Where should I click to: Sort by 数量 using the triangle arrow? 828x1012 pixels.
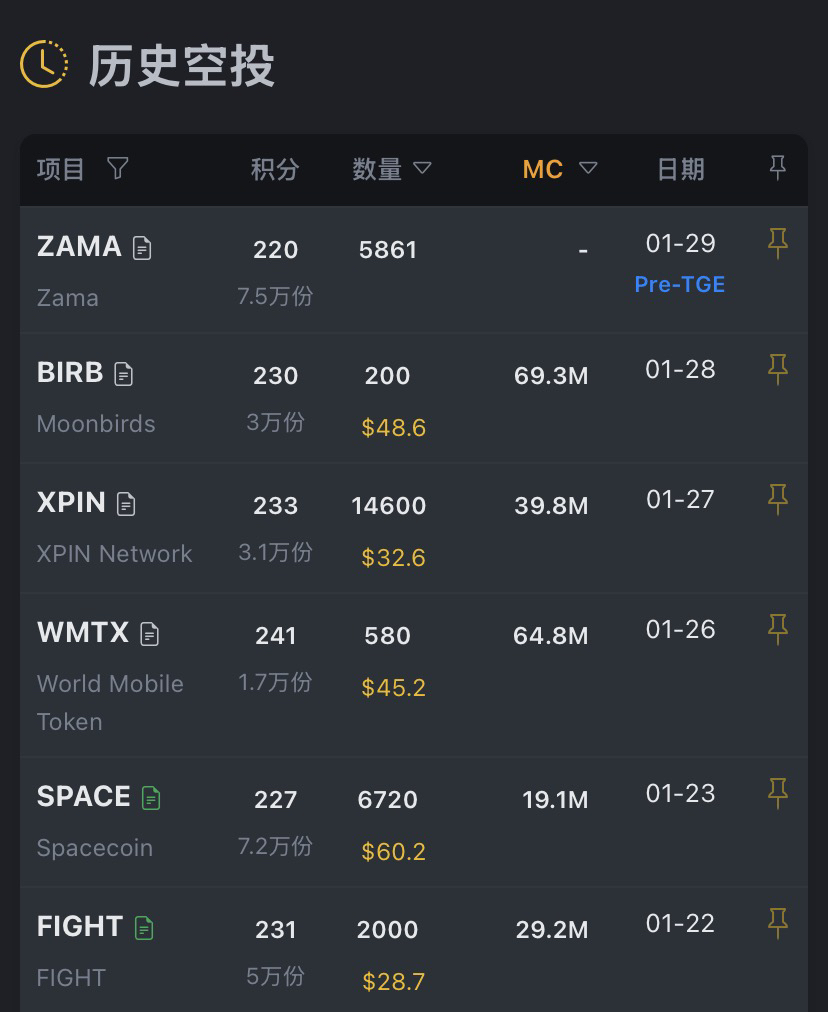point(422,168)
